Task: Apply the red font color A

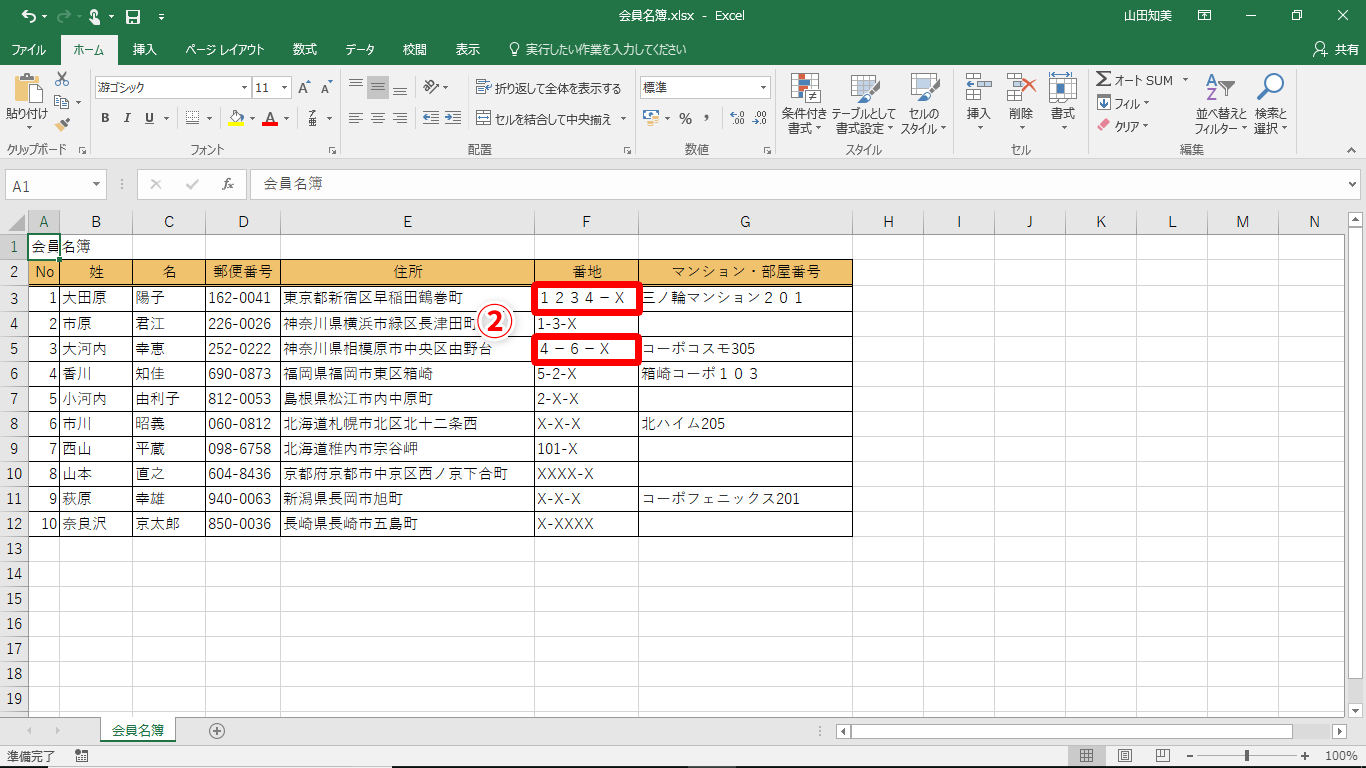Action: point(269,118)
